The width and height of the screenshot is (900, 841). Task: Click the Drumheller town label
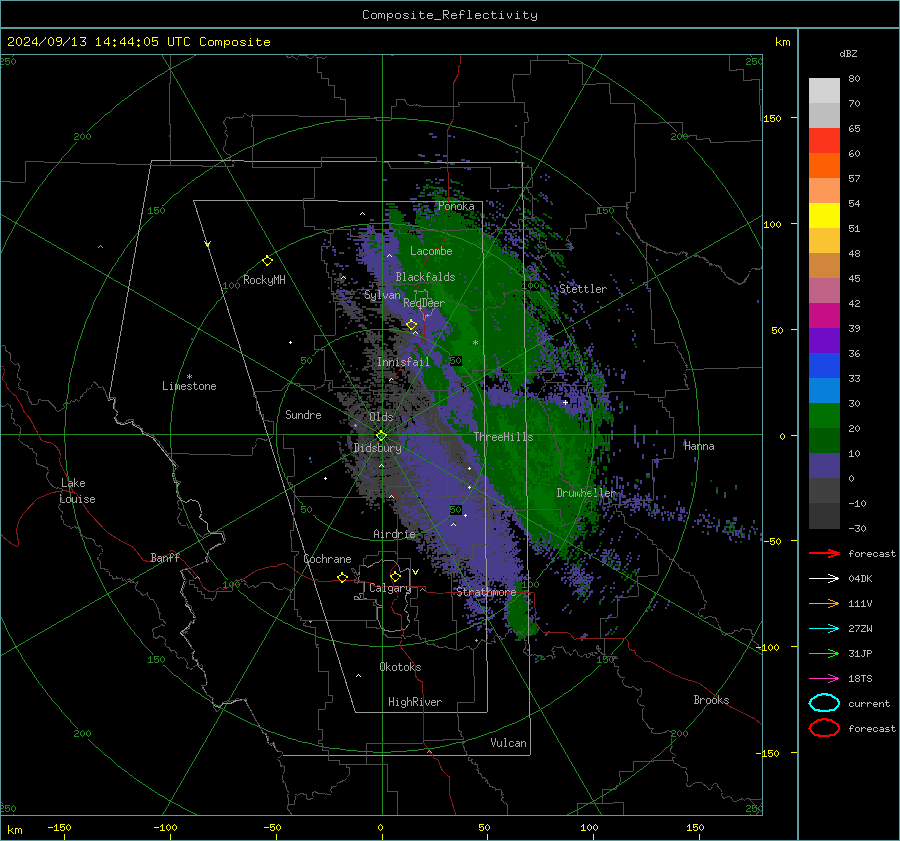click(586, 493)
